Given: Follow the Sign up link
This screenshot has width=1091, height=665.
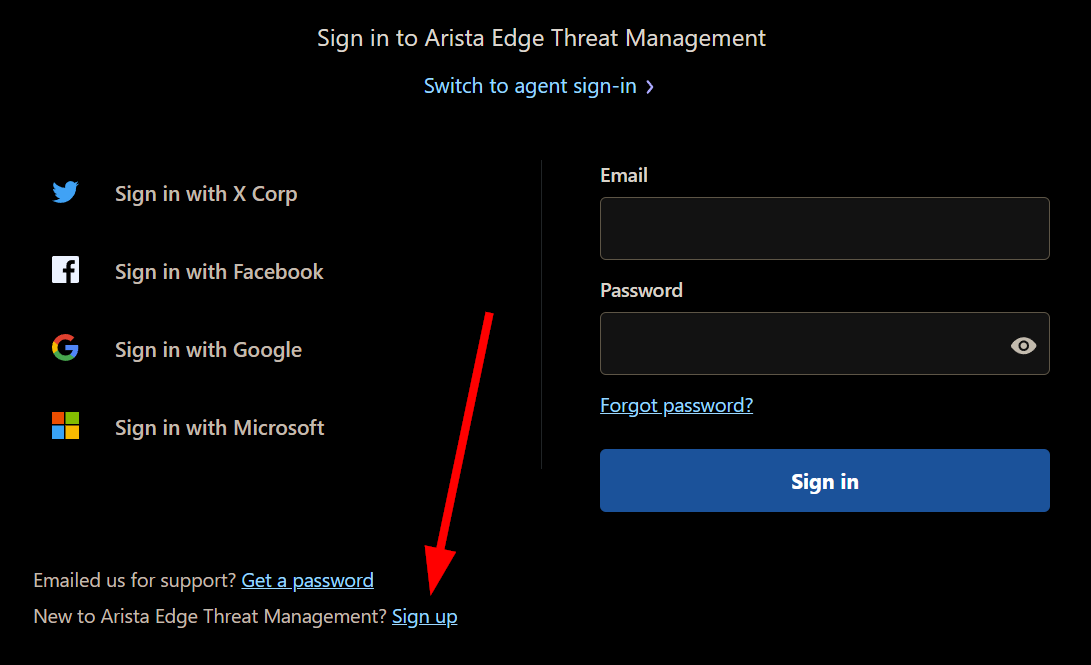Looking at the screenshot, I should 424,617.
